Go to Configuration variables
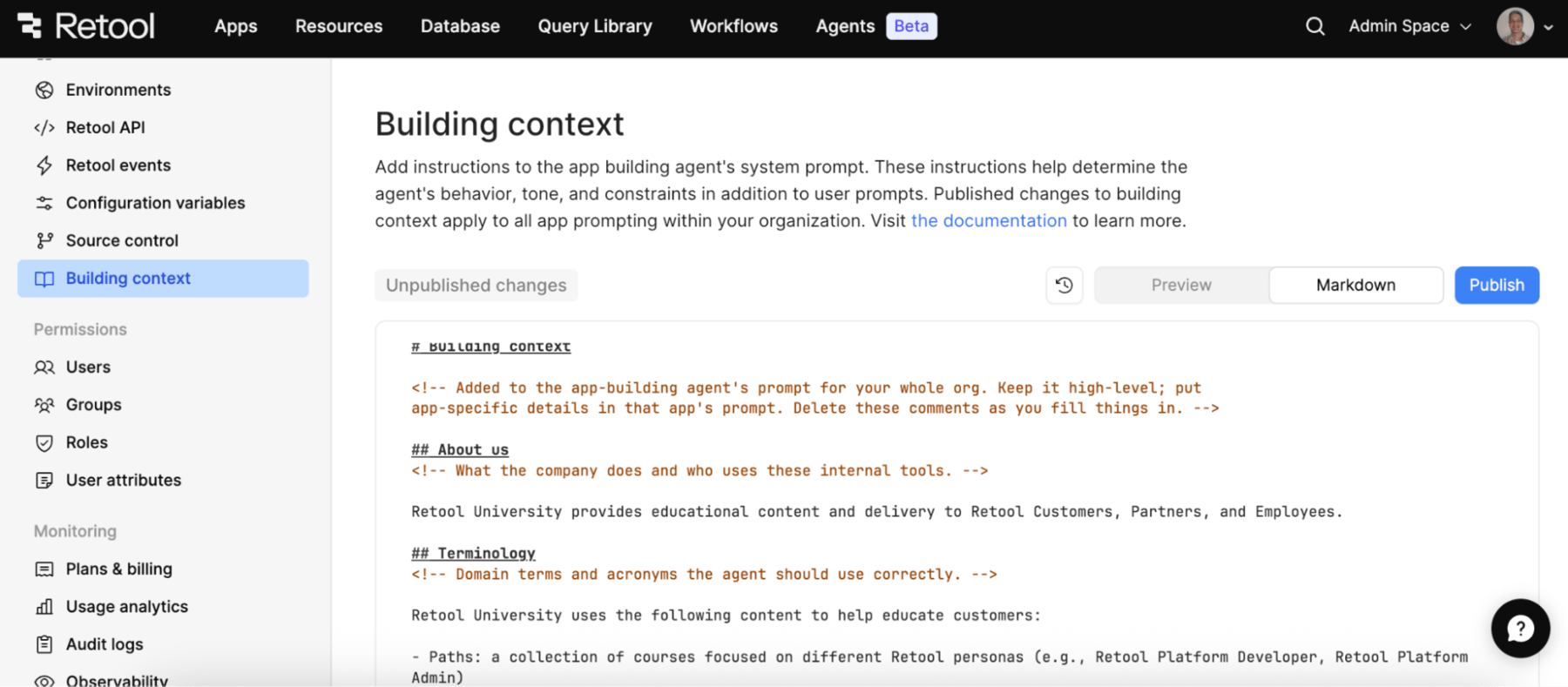The image size is (1568, 687). click(x=156, y=203)
